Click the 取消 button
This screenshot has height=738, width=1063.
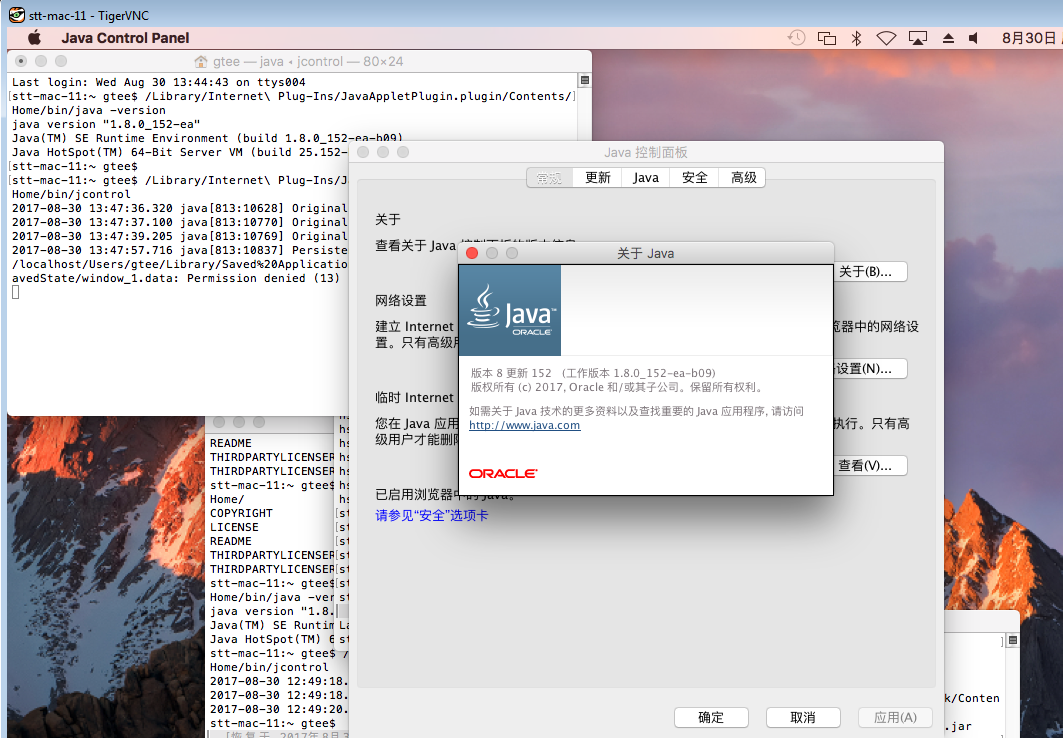point(802,717)
